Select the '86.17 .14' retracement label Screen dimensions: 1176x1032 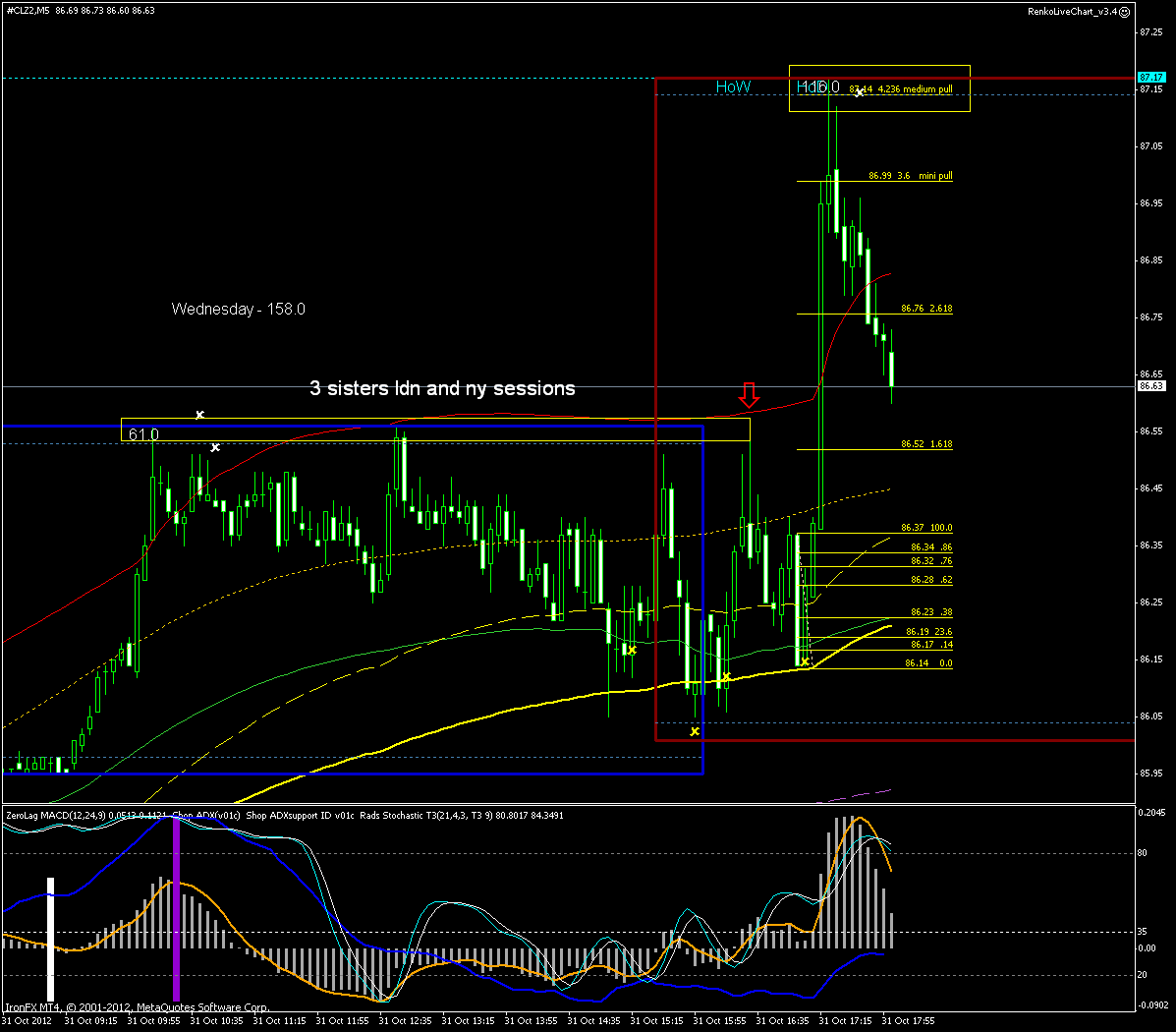coord(930,645)
